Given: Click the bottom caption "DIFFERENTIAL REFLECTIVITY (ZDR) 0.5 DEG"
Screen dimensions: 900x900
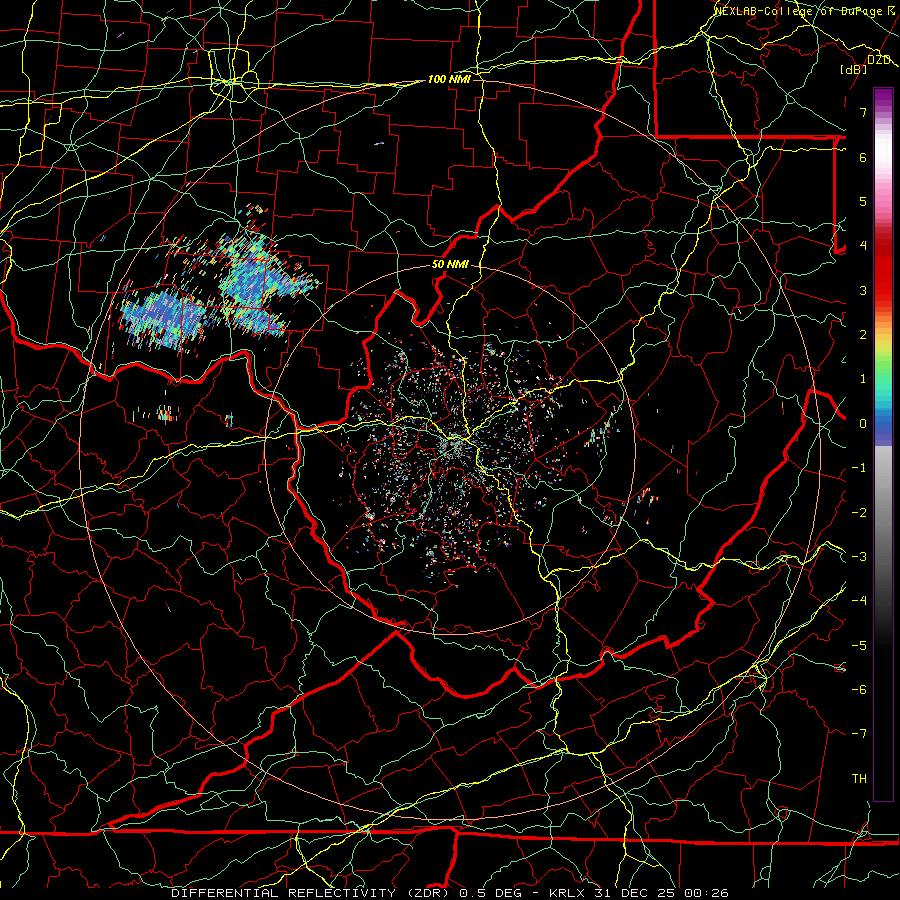Looking at the screenshot, I should [x=346, y=893].
